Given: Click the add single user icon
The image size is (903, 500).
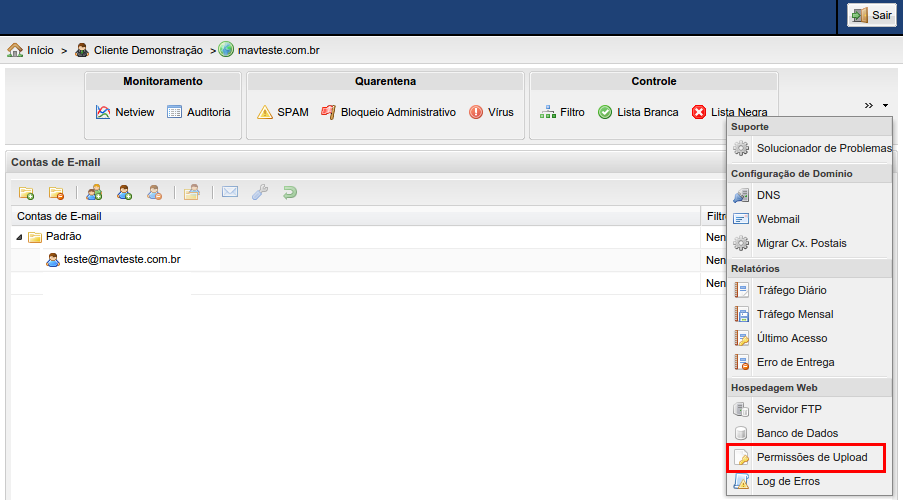Looking at the screenshot, I should (125, 192).
